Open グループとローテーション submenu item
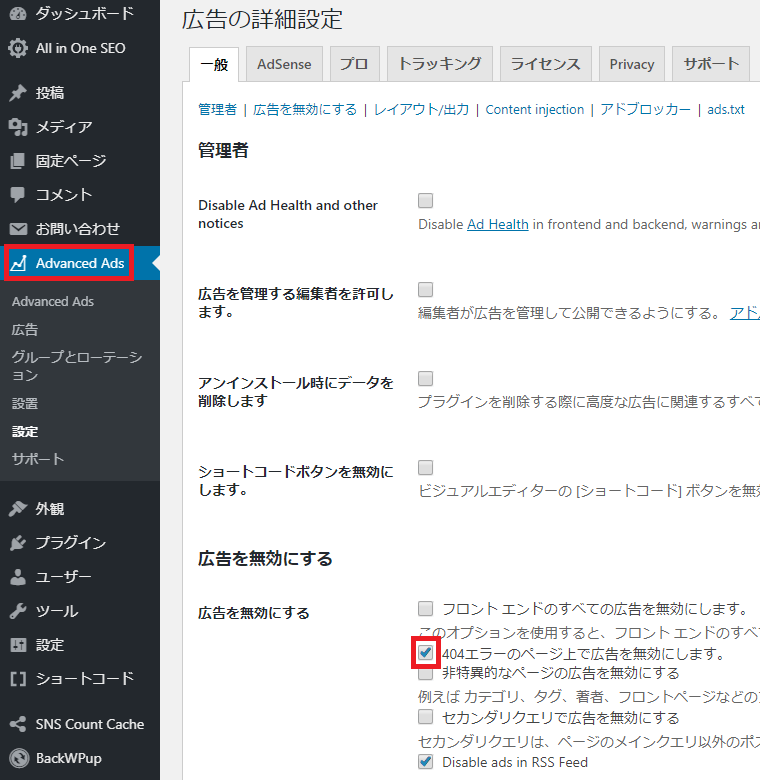760x780 pixels. (x=77, y=366)
